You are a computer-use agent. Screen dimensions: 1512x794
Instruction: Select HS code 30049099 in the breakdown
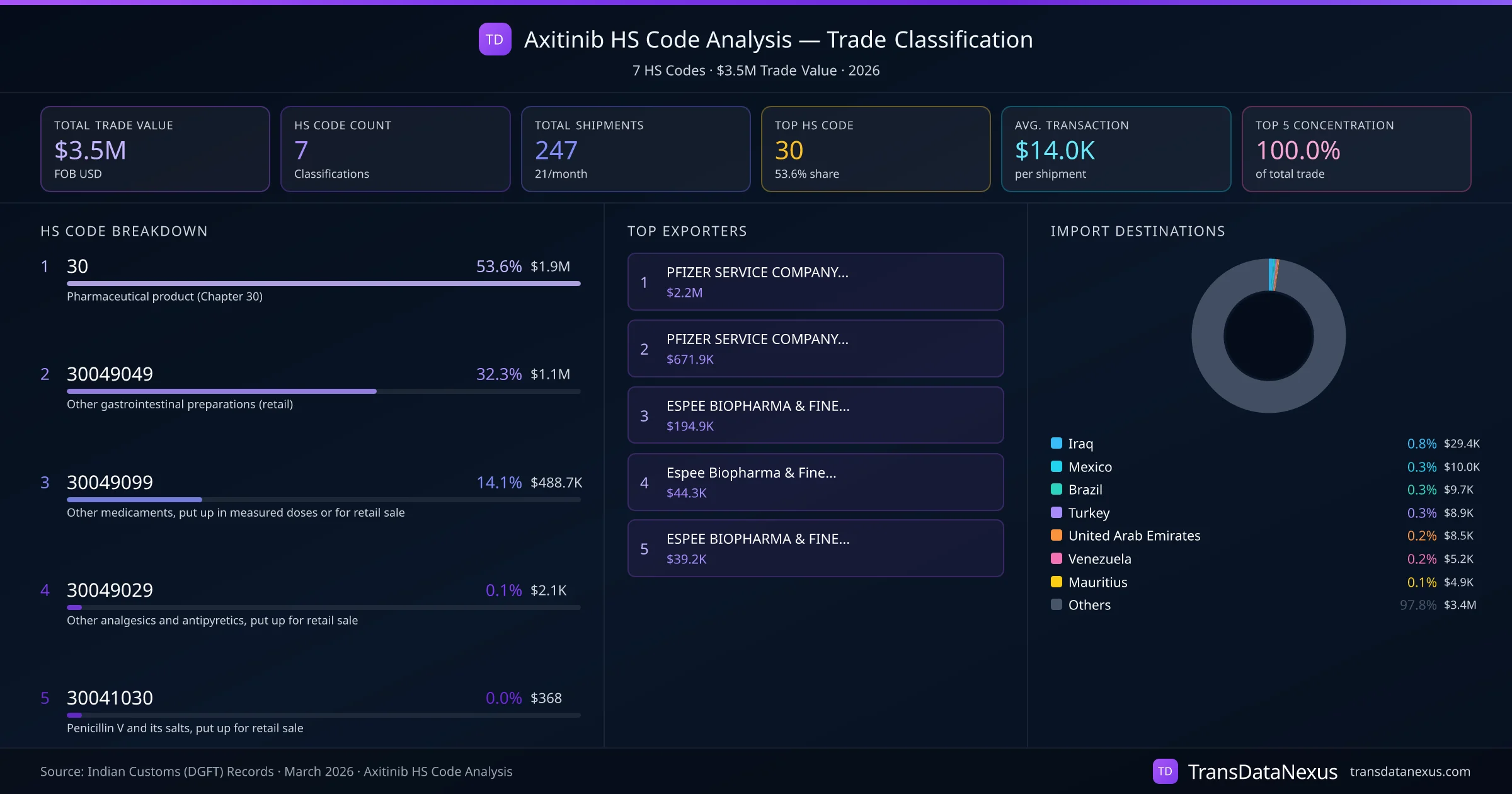click(x=110, y=483)
